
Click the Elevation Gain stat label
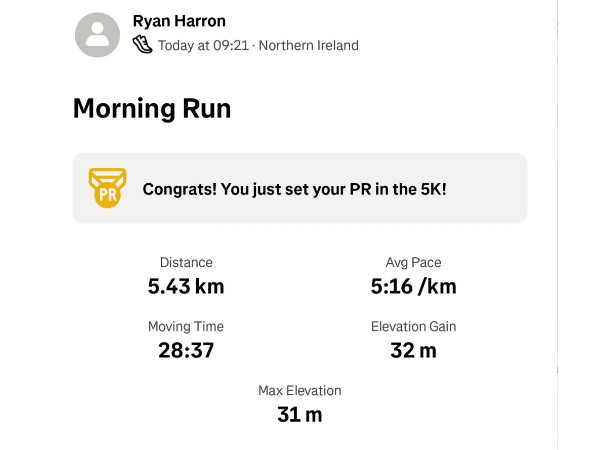pyautogui.click(x=413, y=326)
